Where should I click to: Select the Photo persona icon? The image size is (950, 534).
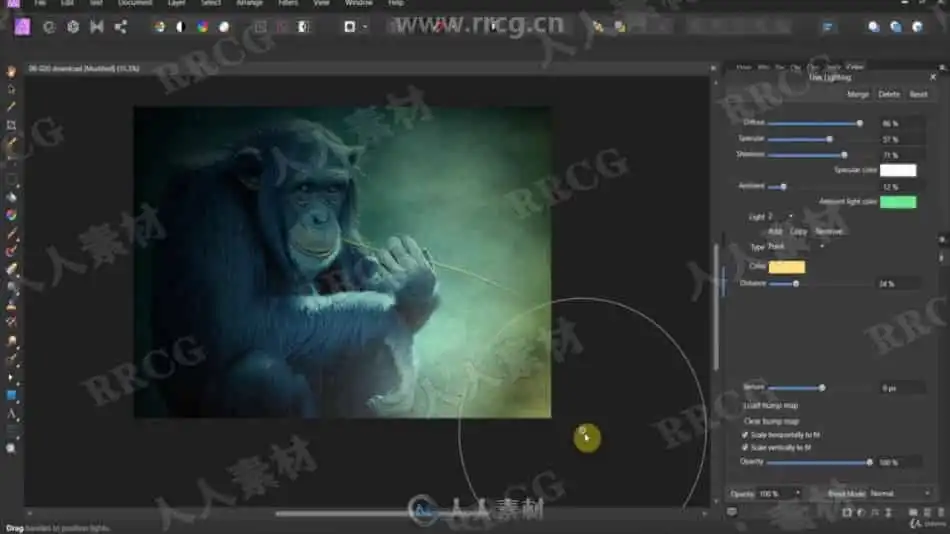(22, 27)
